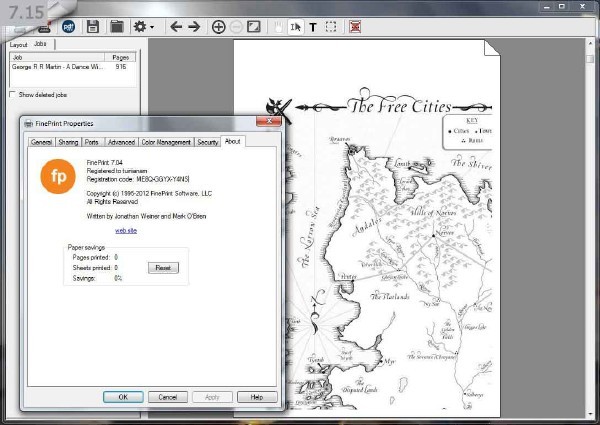Switch to the Layout tab
This screenshot has height=425, width=600.
(x=18, y=45)
